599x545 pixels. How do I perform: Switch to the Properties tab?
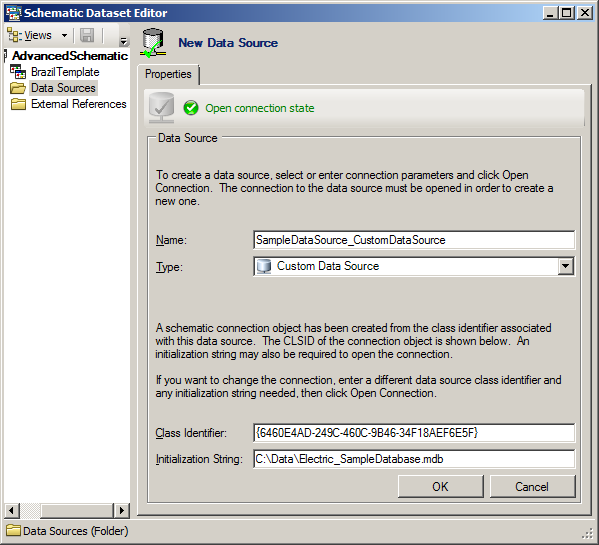point(168,74)
